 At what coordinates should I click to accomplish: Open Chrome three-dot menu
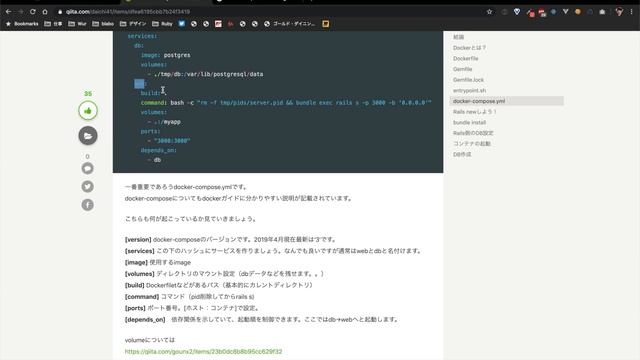pos(631,12)
